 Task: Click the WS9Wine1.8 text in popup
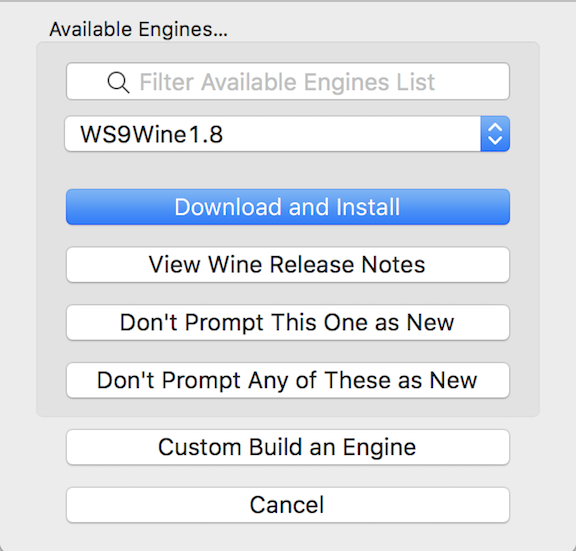coord(151,134)
